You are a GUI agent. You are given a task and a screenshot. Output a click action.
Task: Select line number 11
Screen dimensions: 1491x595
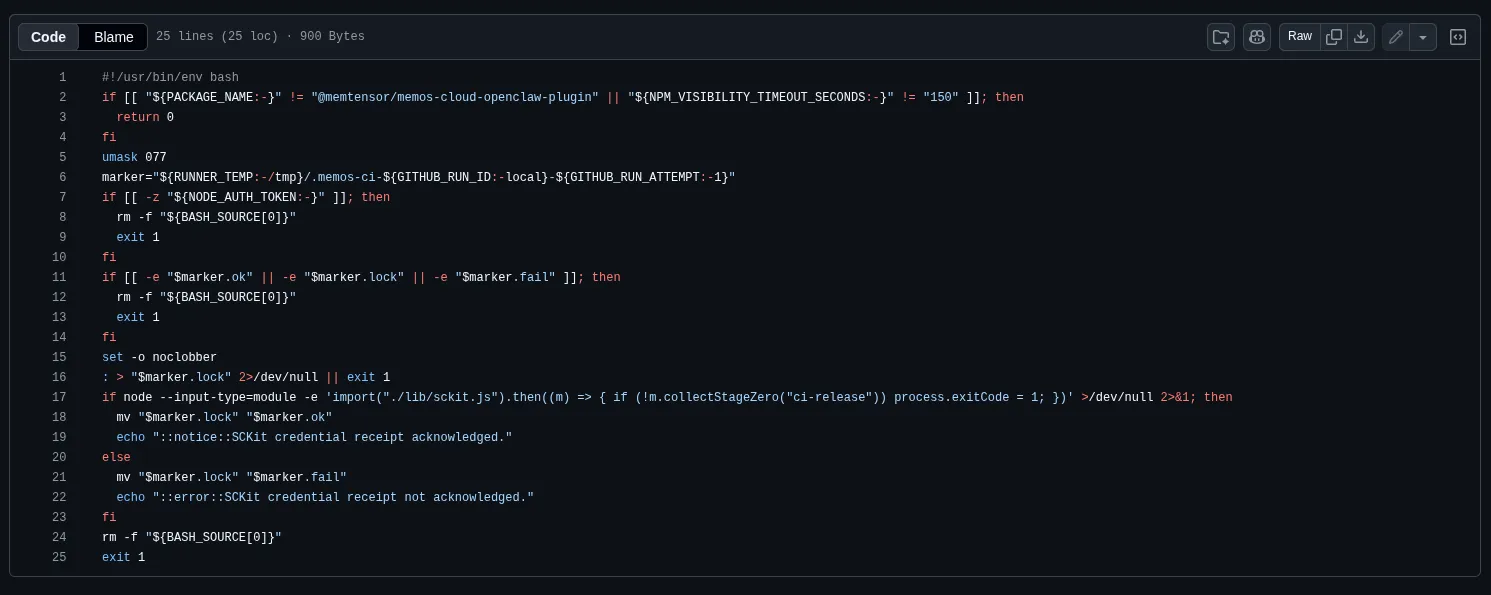(x=59, y=277)
